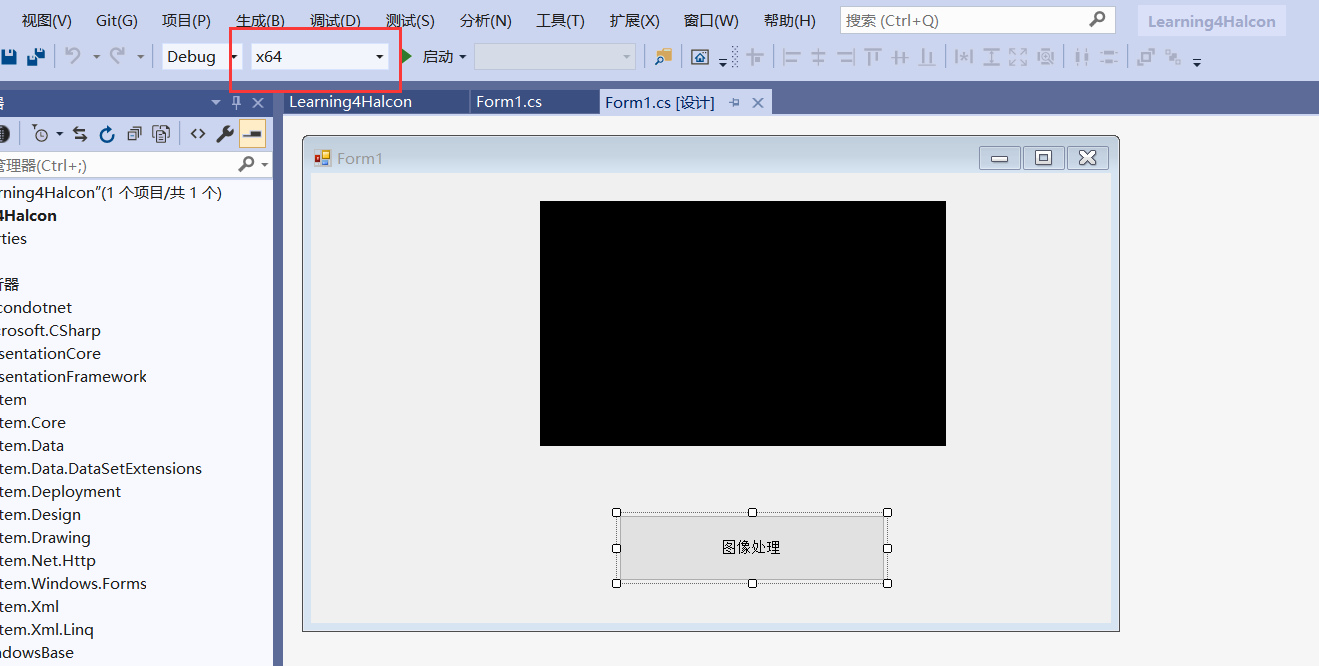Image resolution: width=1319 pixels, height=666 pixels.
Task: Open the View Code icon for Form1
Action: 197,133
